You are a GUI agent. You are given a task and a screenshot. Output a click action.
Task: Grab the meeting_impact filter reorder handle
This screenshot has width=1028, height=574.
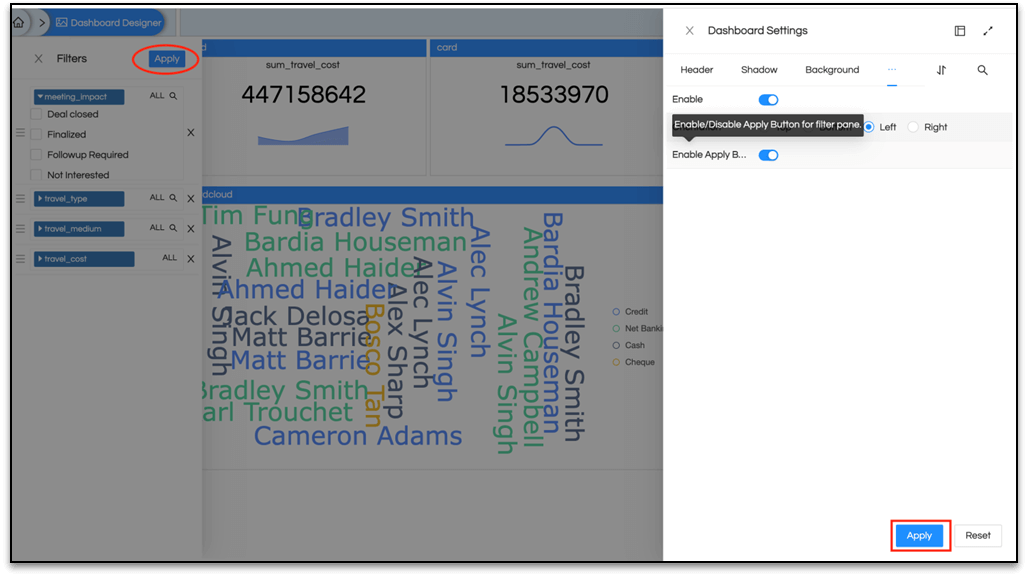[x=20, y=133]
